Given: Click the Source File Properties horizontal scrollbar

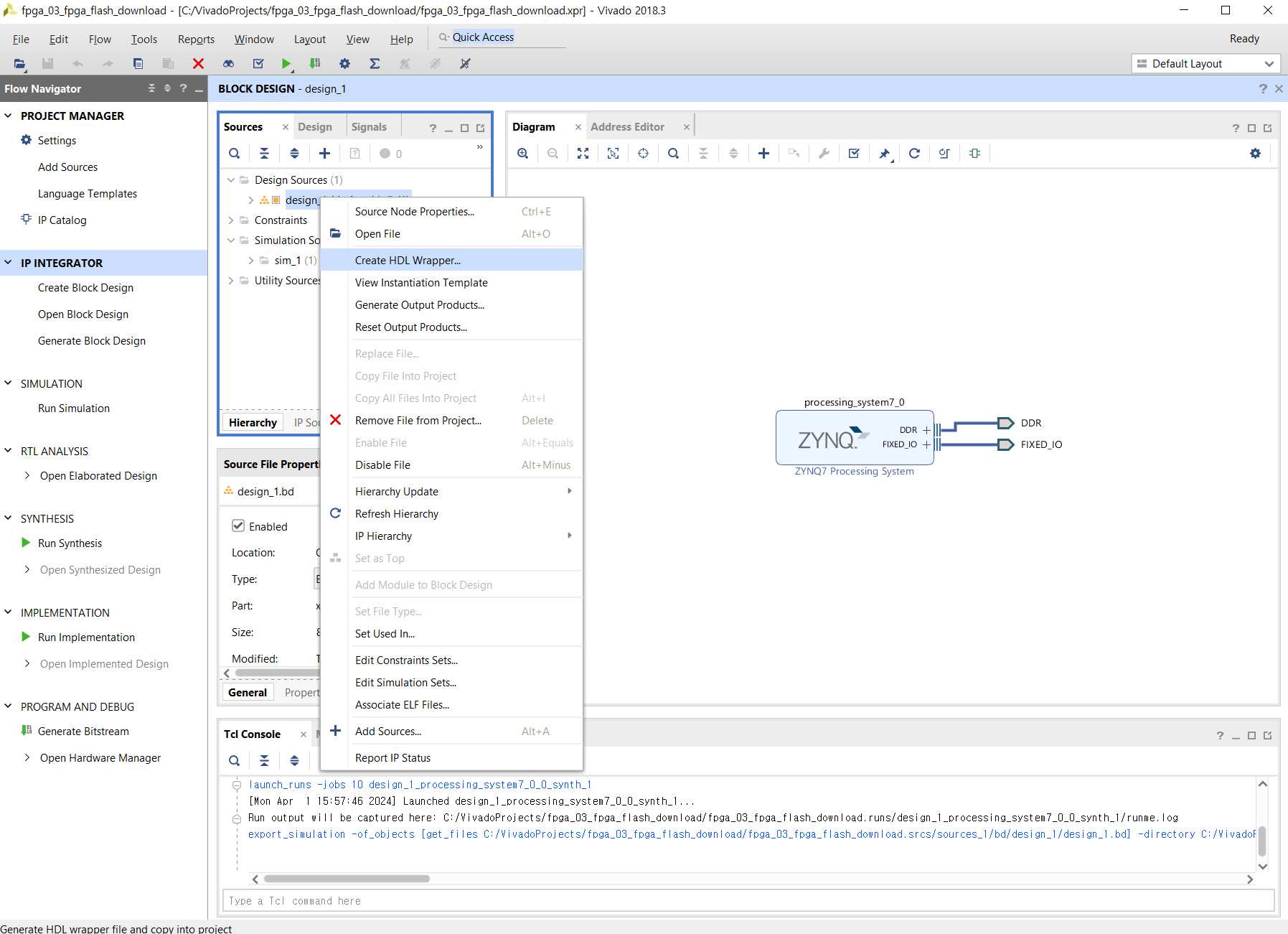Looking at the screenshot, I should pos(276,673).
